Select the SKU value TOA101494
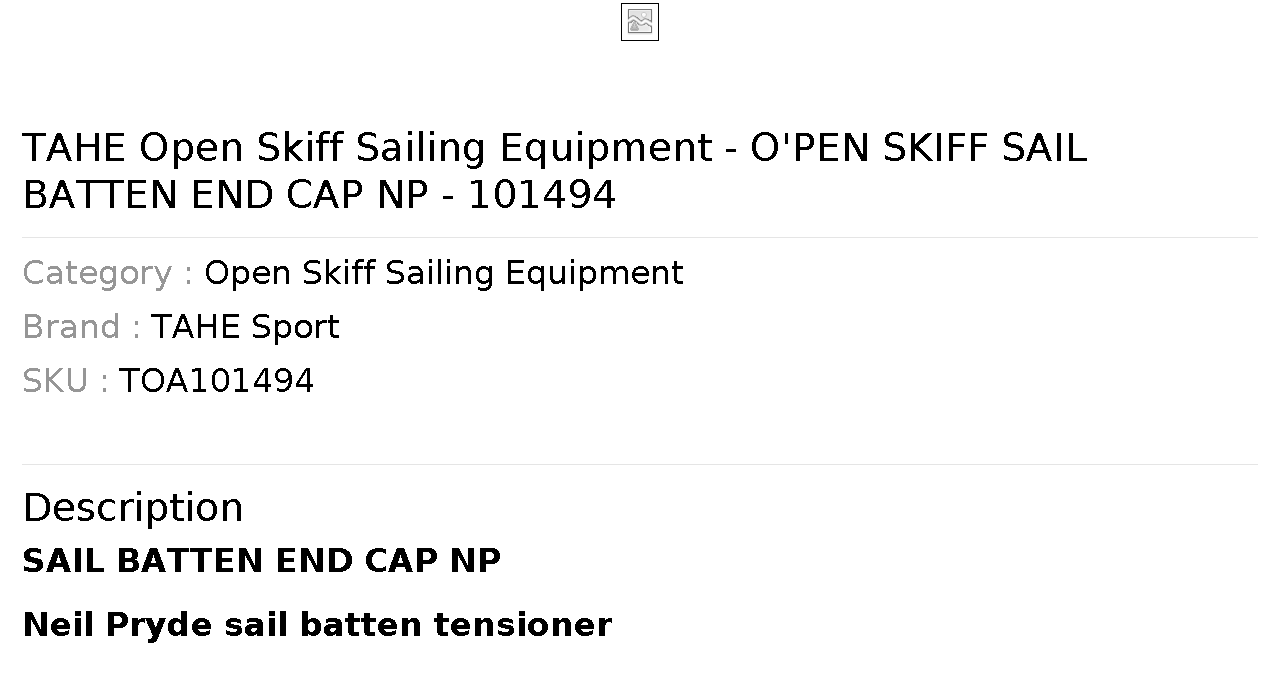 click(217, 381)
